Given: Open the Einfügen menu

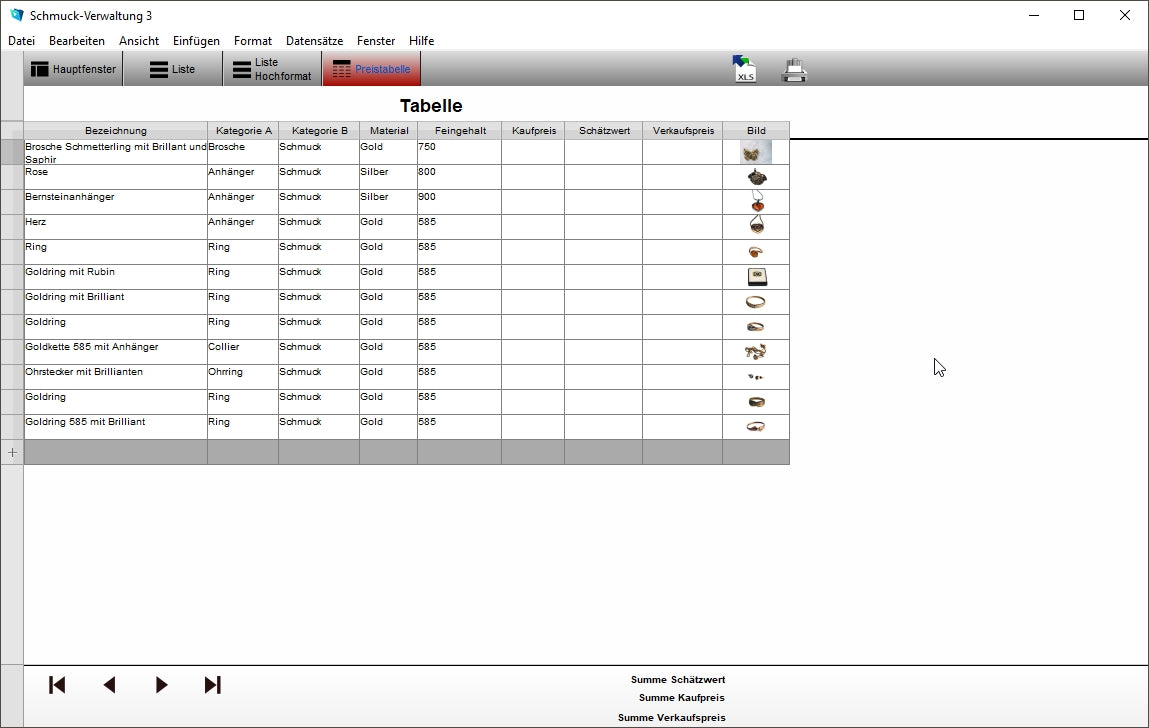Looking at the screenshot, I should (x=196, y=41).
